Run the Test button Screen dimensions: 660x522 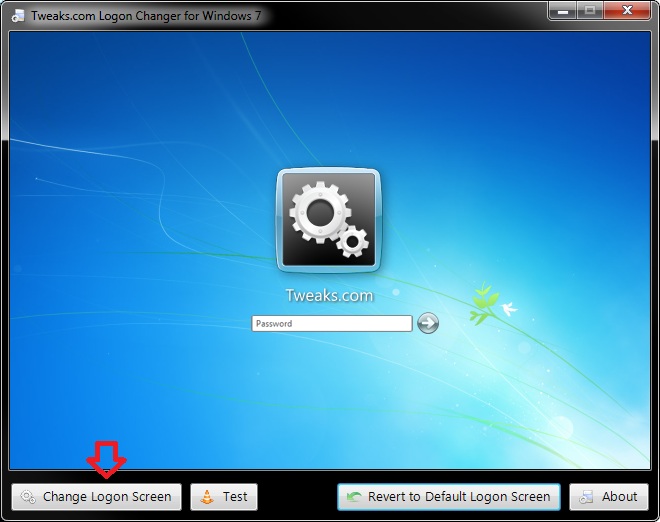[224, 497]
